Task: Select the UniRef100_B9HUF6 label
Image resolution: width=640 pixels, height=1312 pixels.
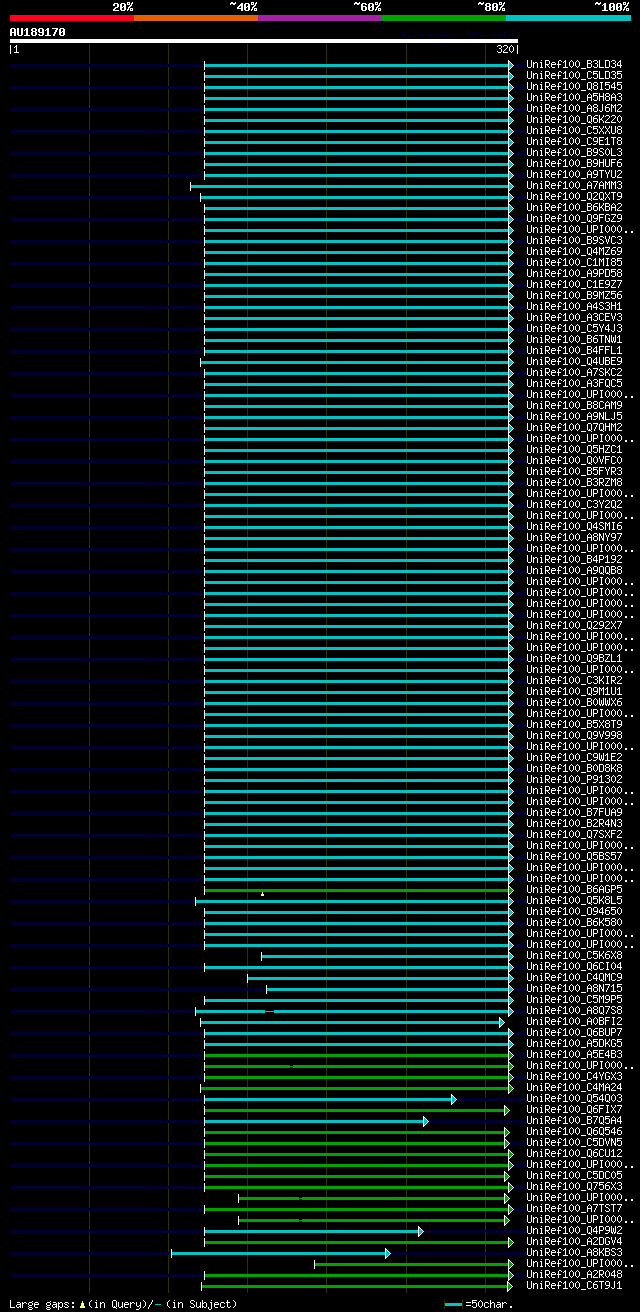Action: (x=574, y=164)
